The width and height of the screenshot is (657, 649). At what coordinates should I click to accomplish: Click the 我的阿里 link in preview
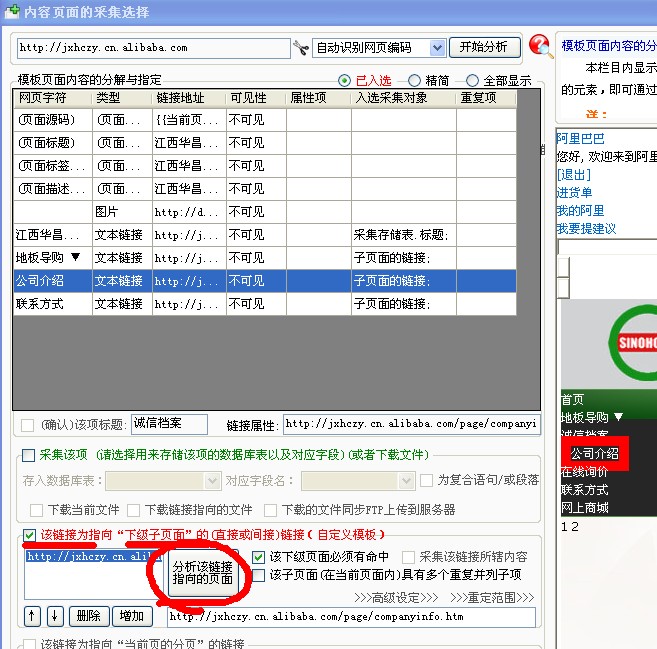(581, 211)
